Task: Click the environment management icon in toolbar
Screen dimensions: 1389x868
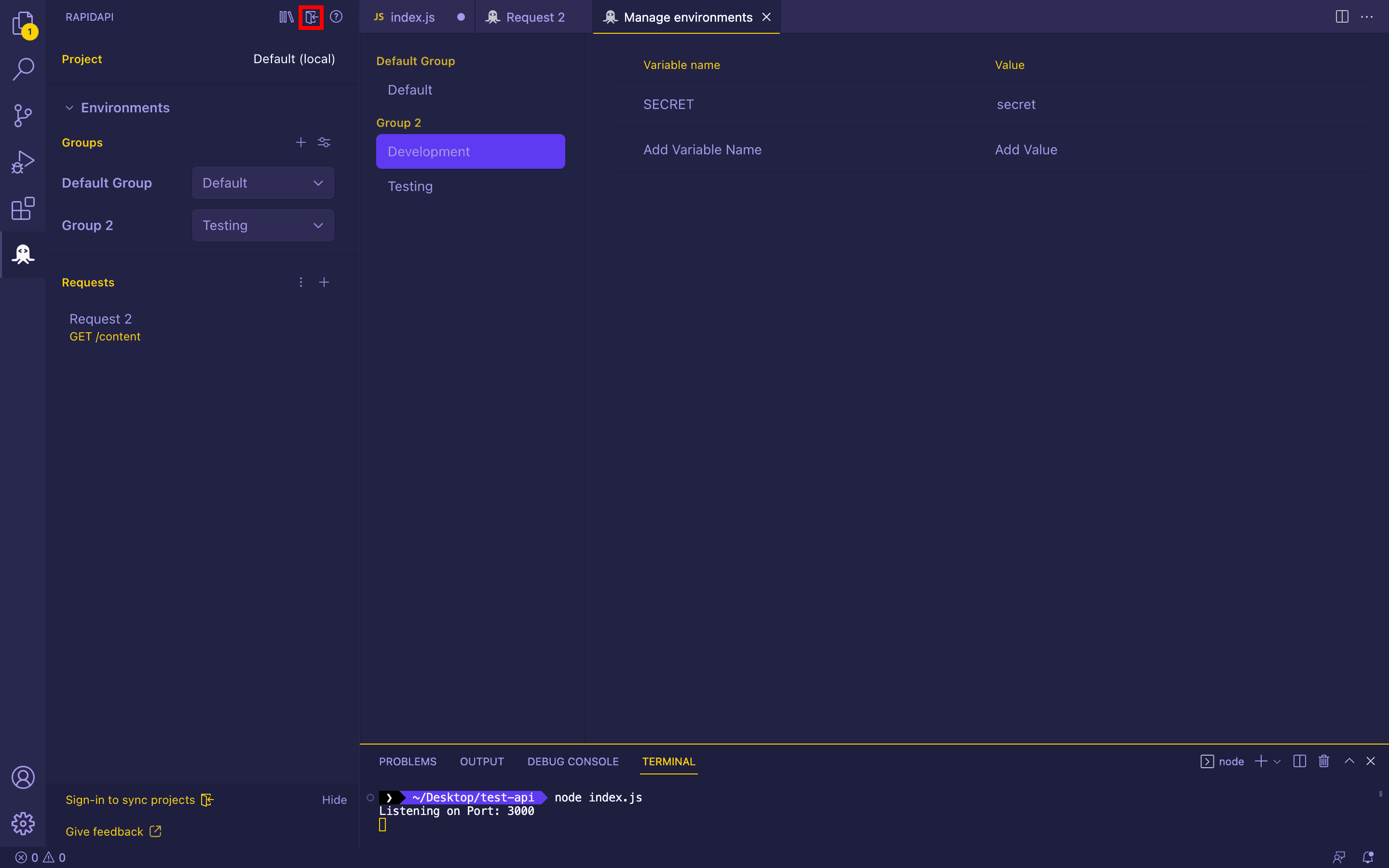Action: (311, 17)
